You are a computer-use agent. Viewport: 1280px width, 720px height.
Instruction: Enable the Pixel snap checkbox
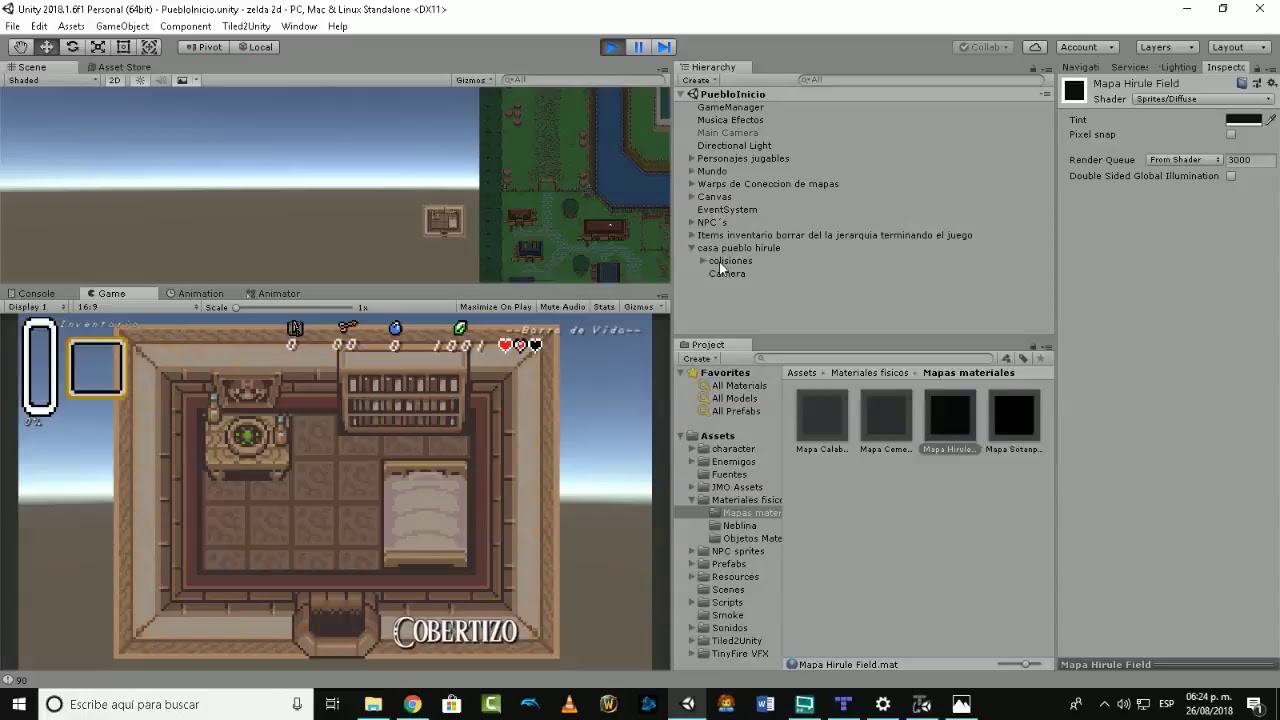click(x=1231, y=134)
